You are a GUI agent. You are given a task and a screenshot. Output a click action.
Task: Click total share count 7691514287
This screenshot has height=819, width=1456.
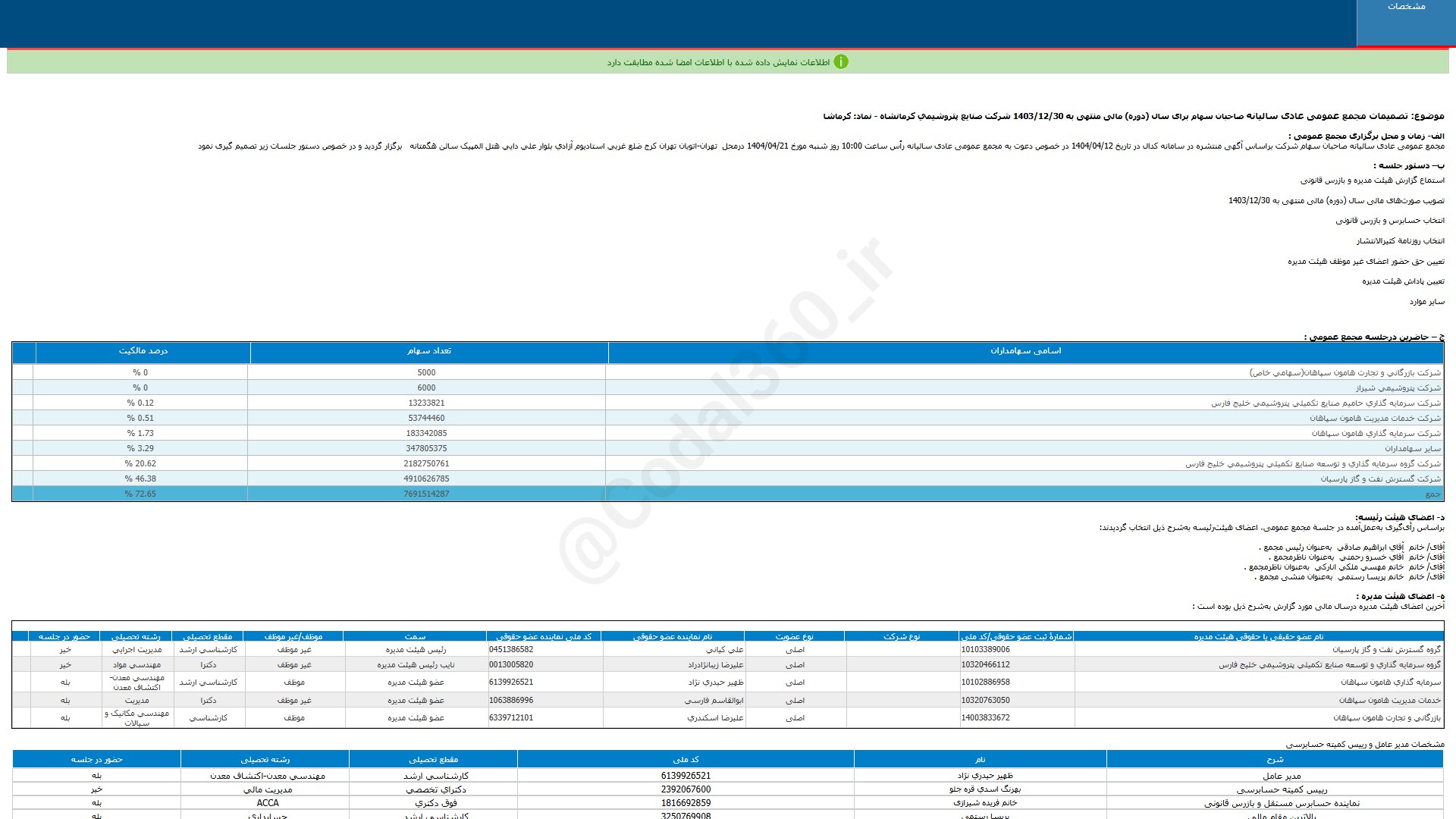[x=426, y=494]
